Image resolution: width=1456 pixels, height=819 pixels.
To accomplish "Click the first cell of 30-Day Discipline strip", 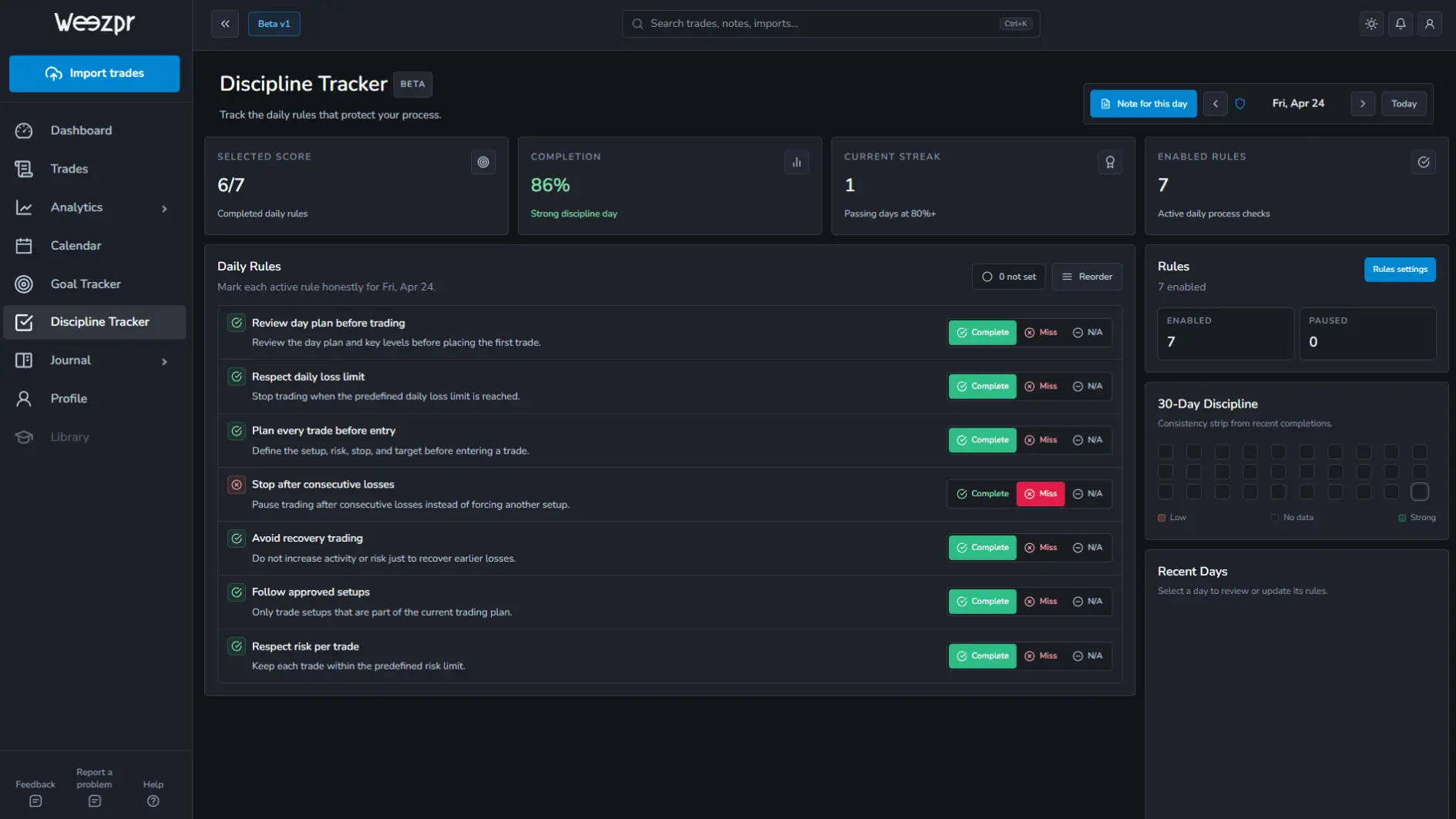I will click(x=1165, y=451).
